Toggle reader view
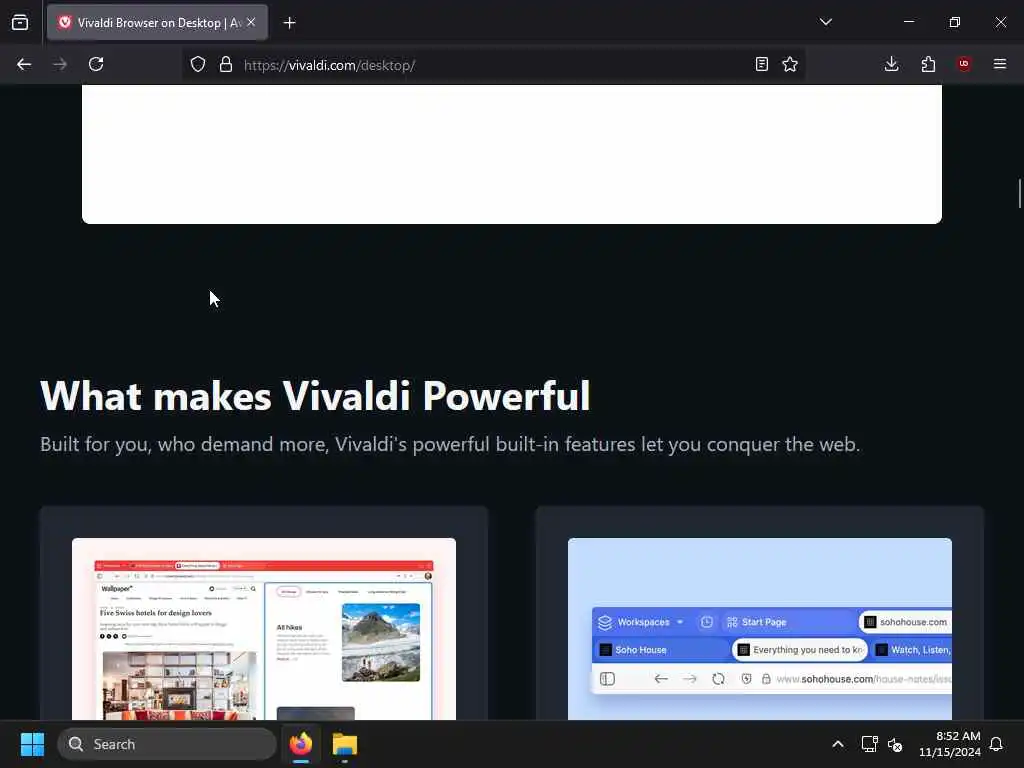Image resolution: width=1024 pixels, height=768 pixels. [x=761, y=64]
